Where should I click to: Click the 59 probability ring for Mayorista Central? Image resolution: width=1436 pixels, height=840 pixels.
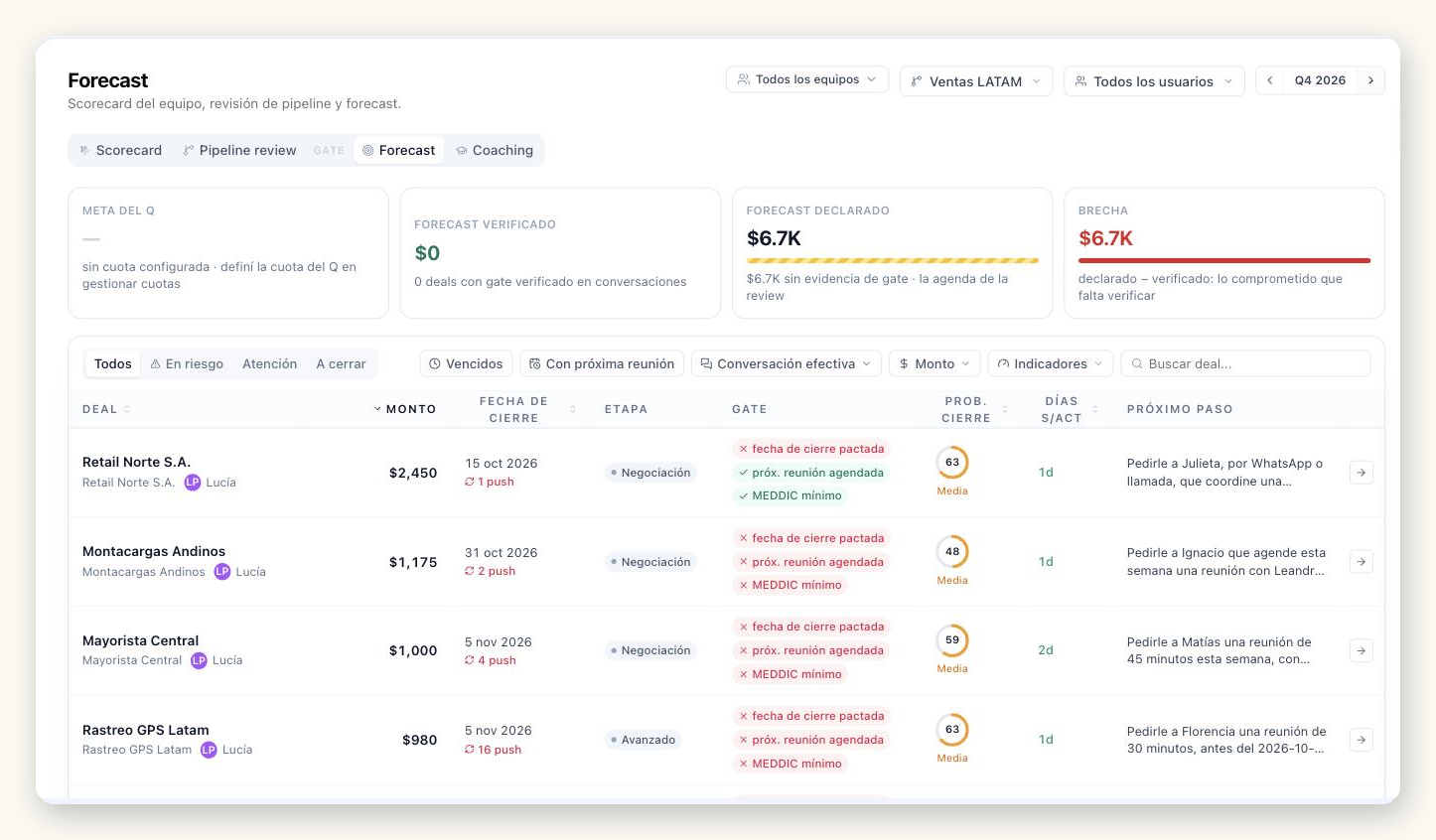pyautogui.click(x=952, y=640)
